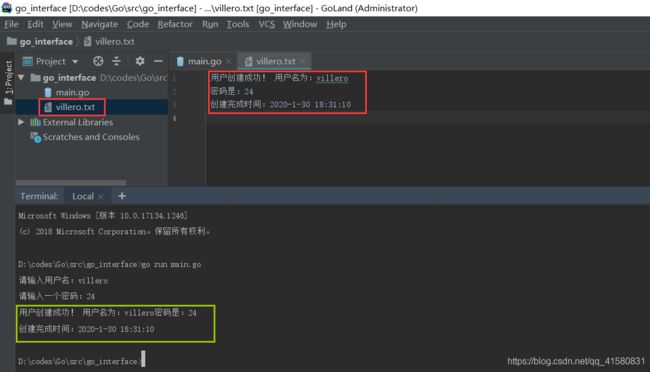This screenshot has height=372, width=650.
Task: Close the villero.txt editor tab
Action: pyautogui.click(x=303, y=61)
